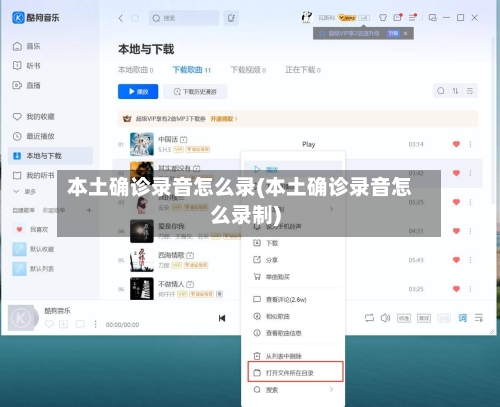Open 下载历史漫游 download history
Image resolution: width=500 pixels, height=407 pixels.
pyautogui.click(x=195, y=91)
